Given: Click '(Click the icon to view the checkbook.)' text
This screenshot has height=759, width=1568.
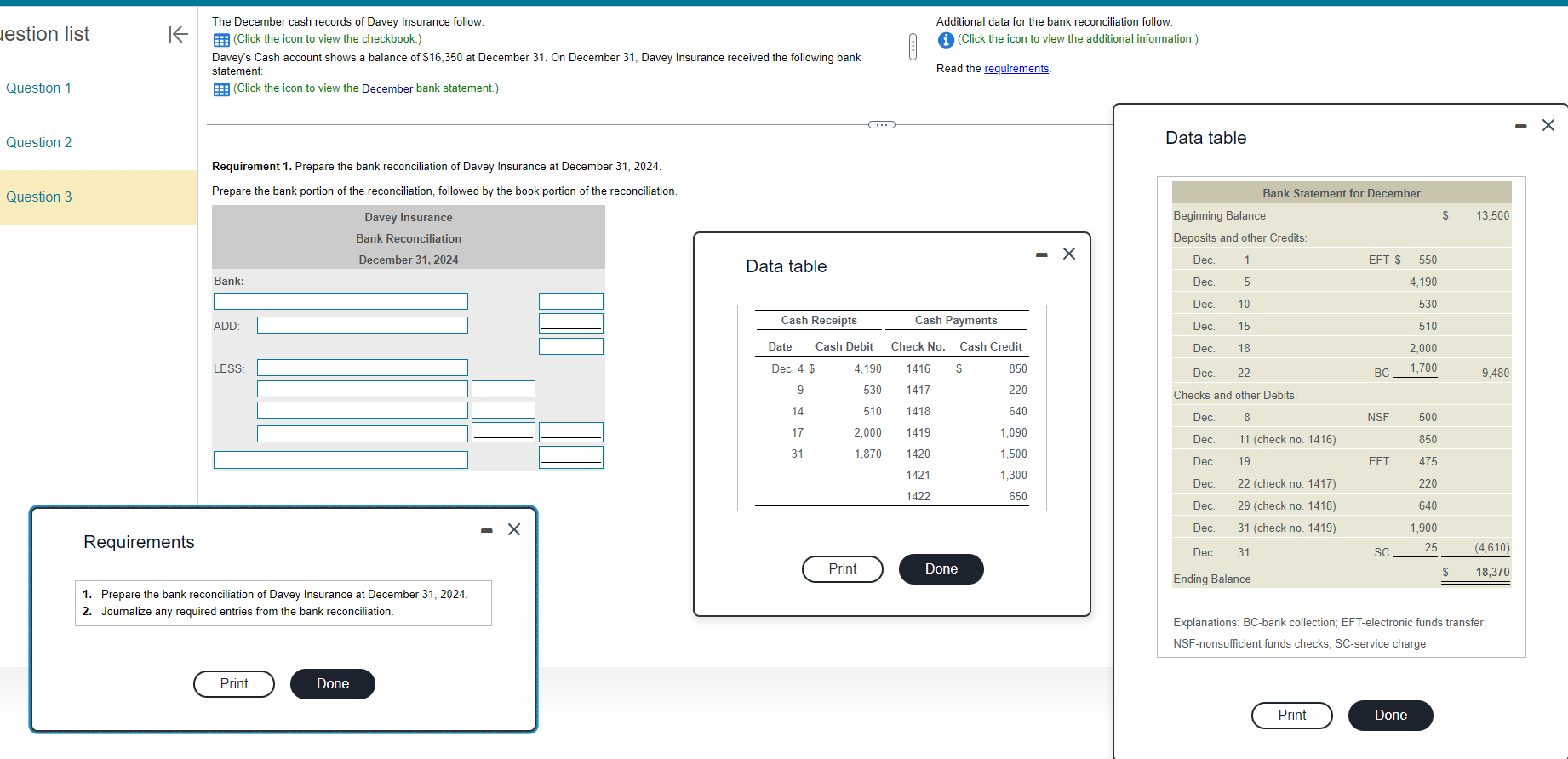Looking at the screenshot, I should click(x=328, y=39).
